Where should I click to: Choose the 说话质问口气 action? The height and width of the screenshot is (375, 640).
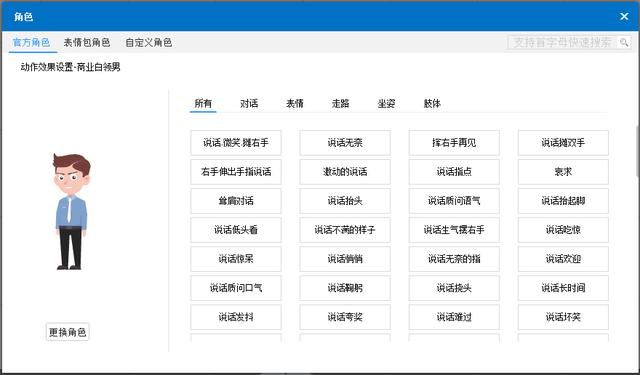(x=236, y=288)
